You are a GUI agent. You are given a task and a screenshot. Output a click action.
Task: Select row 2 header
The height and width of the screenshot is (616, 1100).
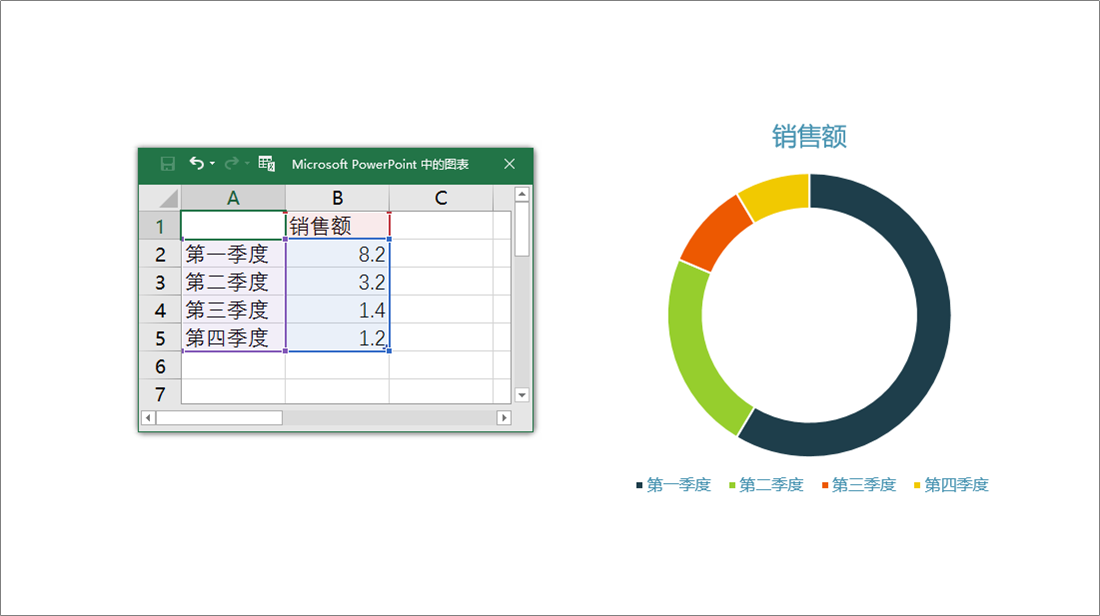click(x=160, y=254)
